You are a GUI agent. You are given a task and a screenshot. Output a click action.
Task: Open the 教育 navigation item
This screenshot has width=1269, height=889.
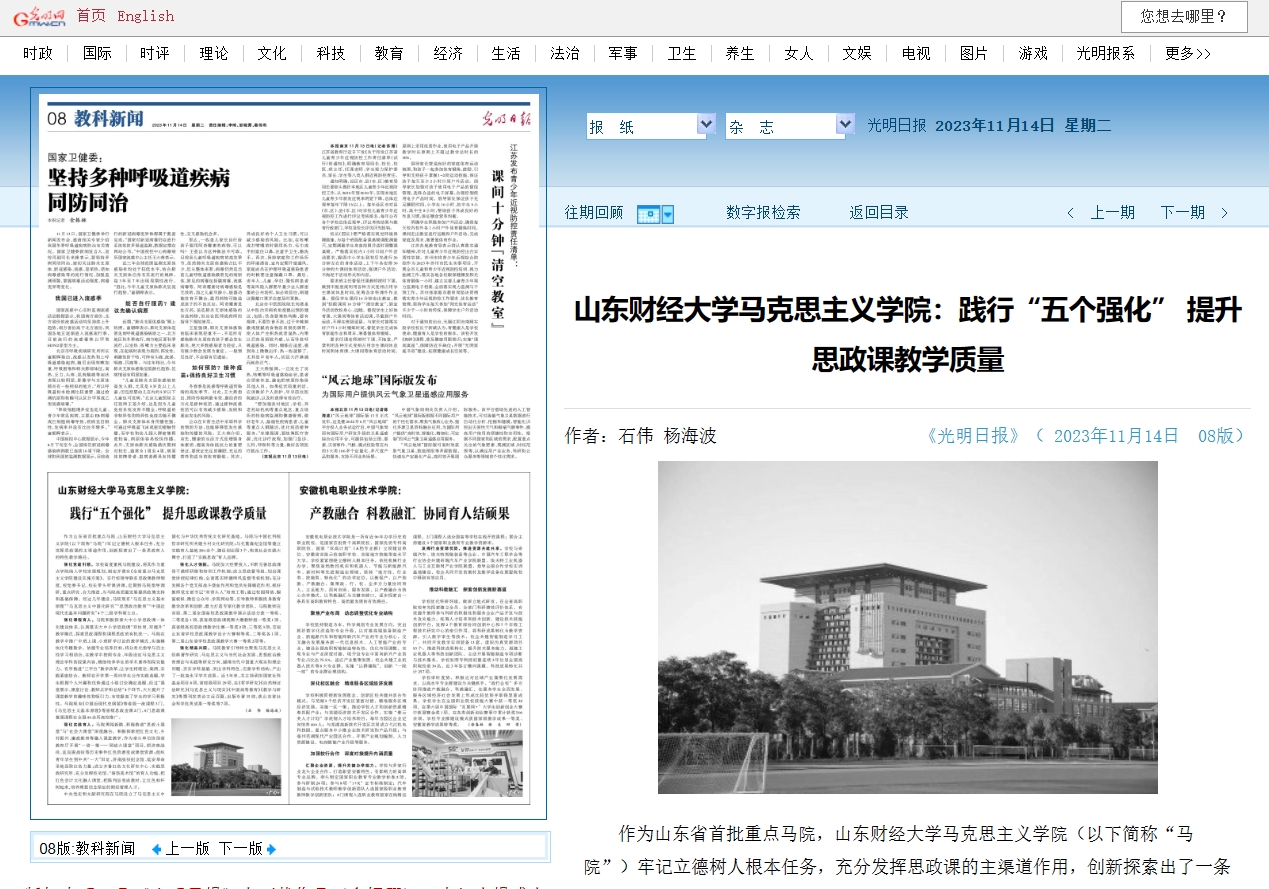[x=389, y=53]
